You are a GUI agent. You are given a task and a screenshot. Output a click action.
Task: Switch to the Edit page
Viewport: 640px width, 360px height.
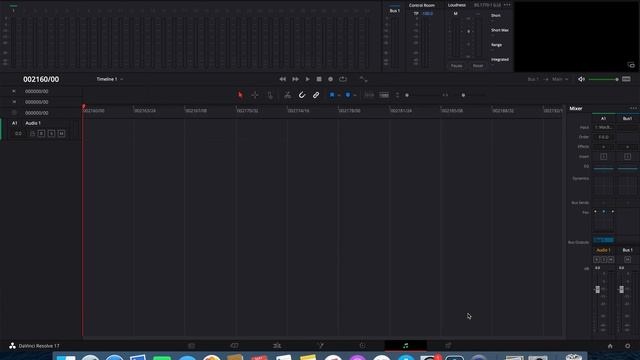point(277,346)
